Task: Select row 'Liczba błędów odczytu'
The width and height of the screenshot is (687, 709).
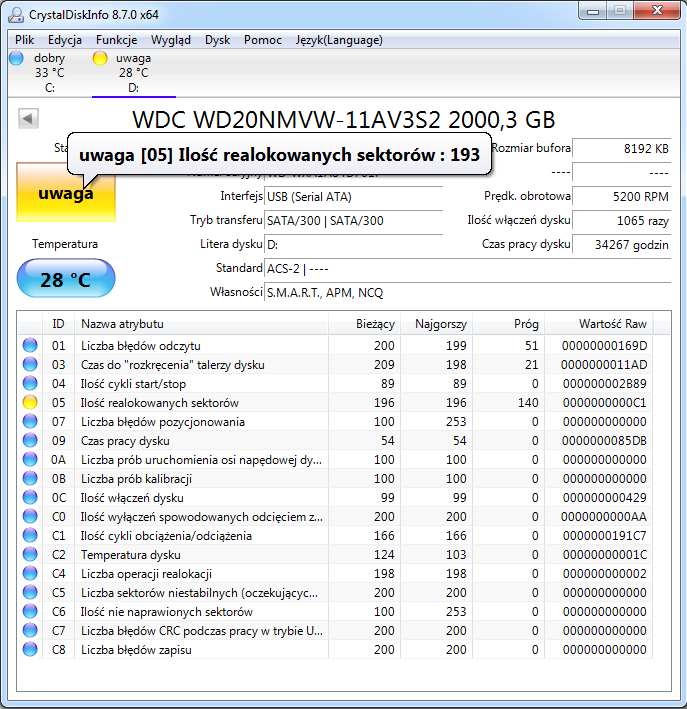Action: [336, 345]
